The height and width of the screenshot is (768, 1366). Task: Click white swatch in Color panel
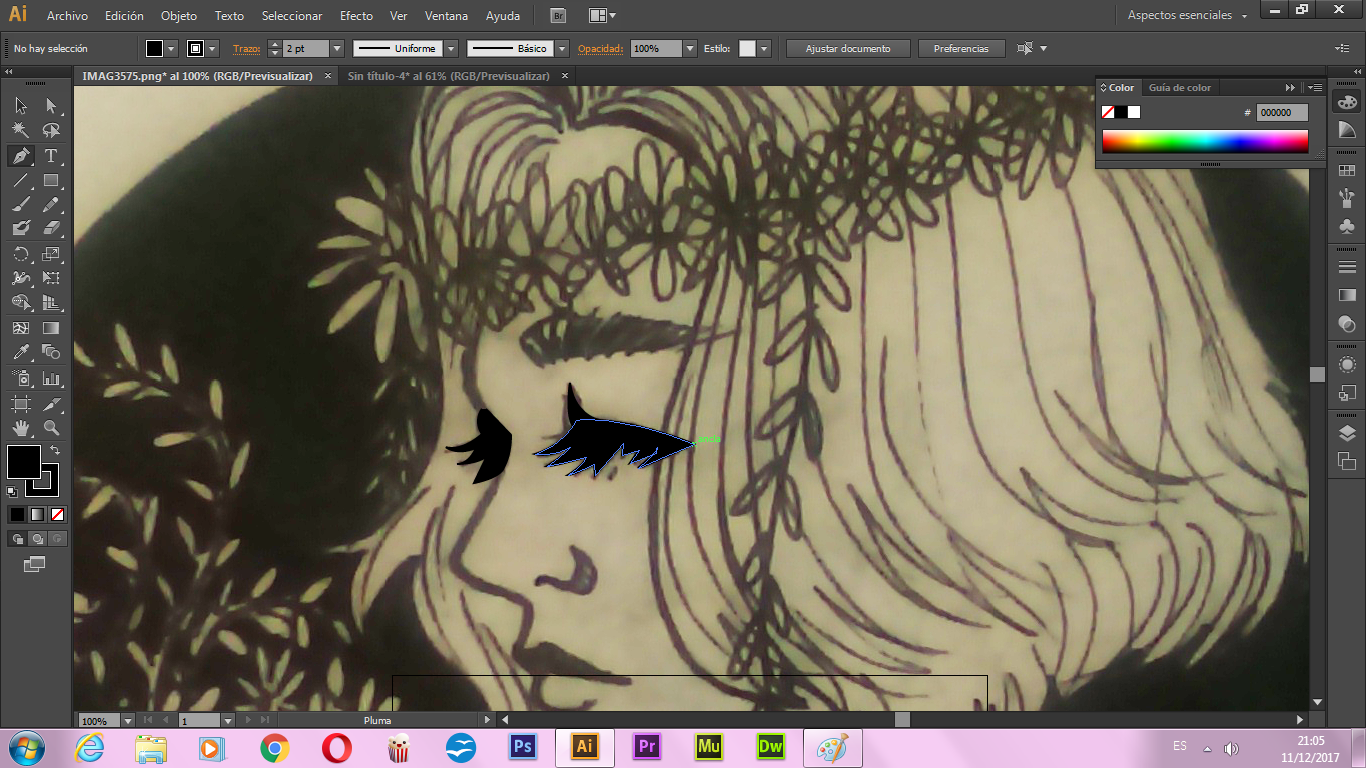coord(1133,112)
